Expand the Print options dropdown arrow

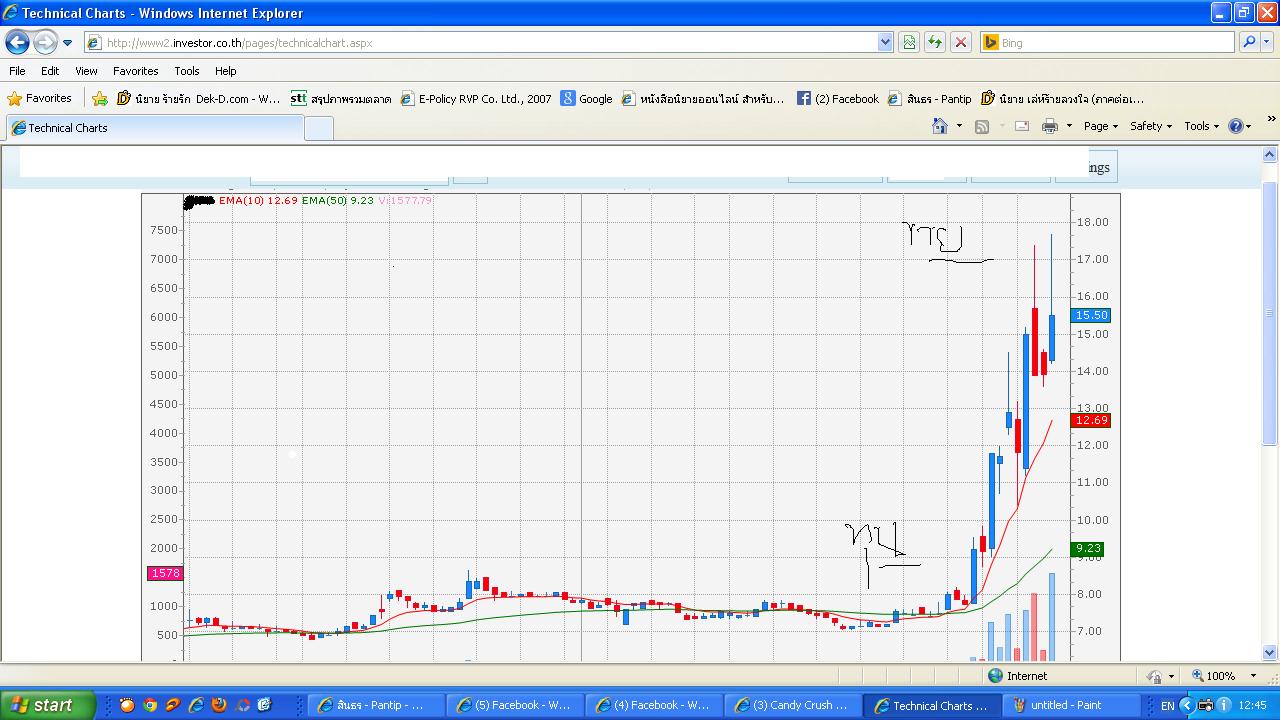pos(1069,126)
